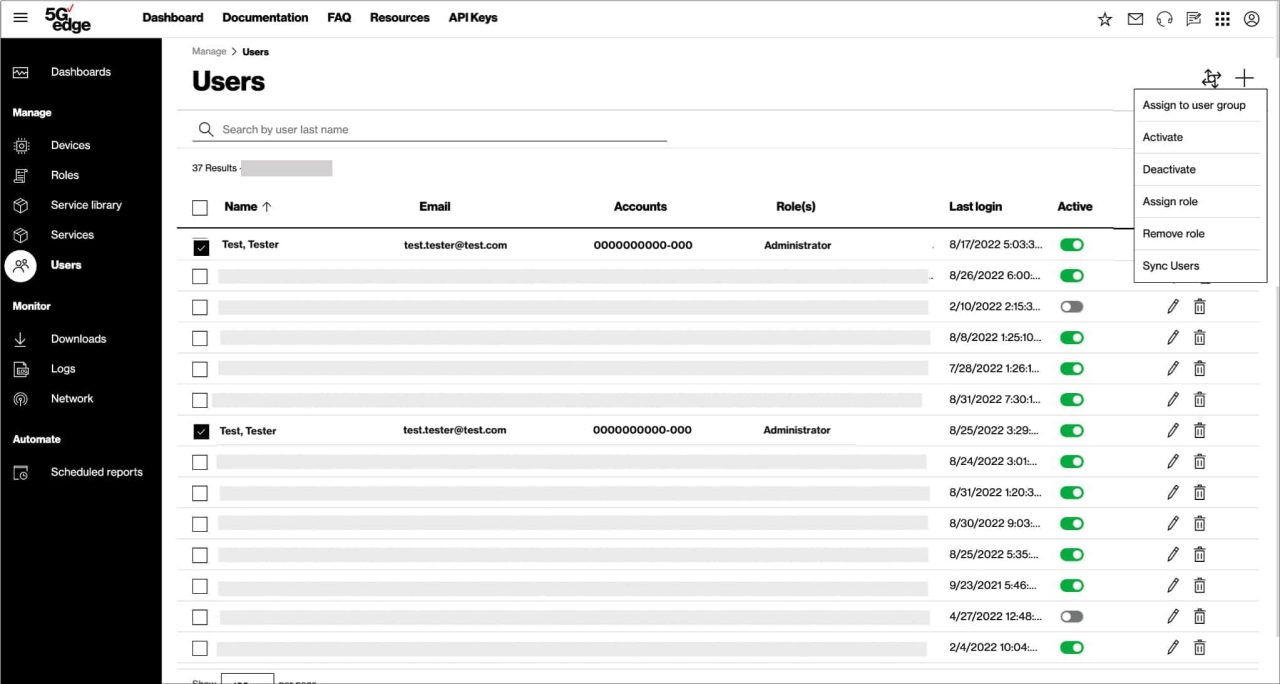1280x684 pixels.
Task: Click the search by last name field
Action: click(440, 129)
